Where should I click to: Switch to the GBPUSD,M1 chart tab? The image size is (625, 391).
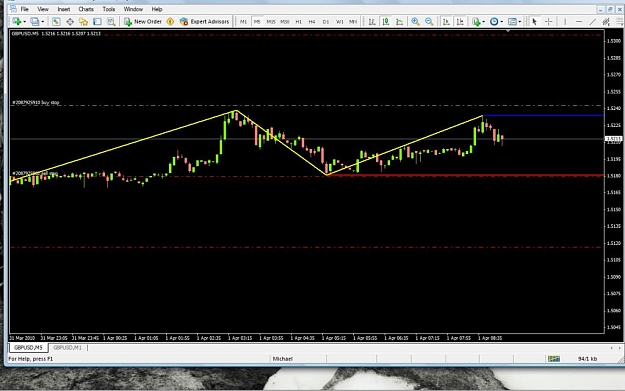[67, 348]
